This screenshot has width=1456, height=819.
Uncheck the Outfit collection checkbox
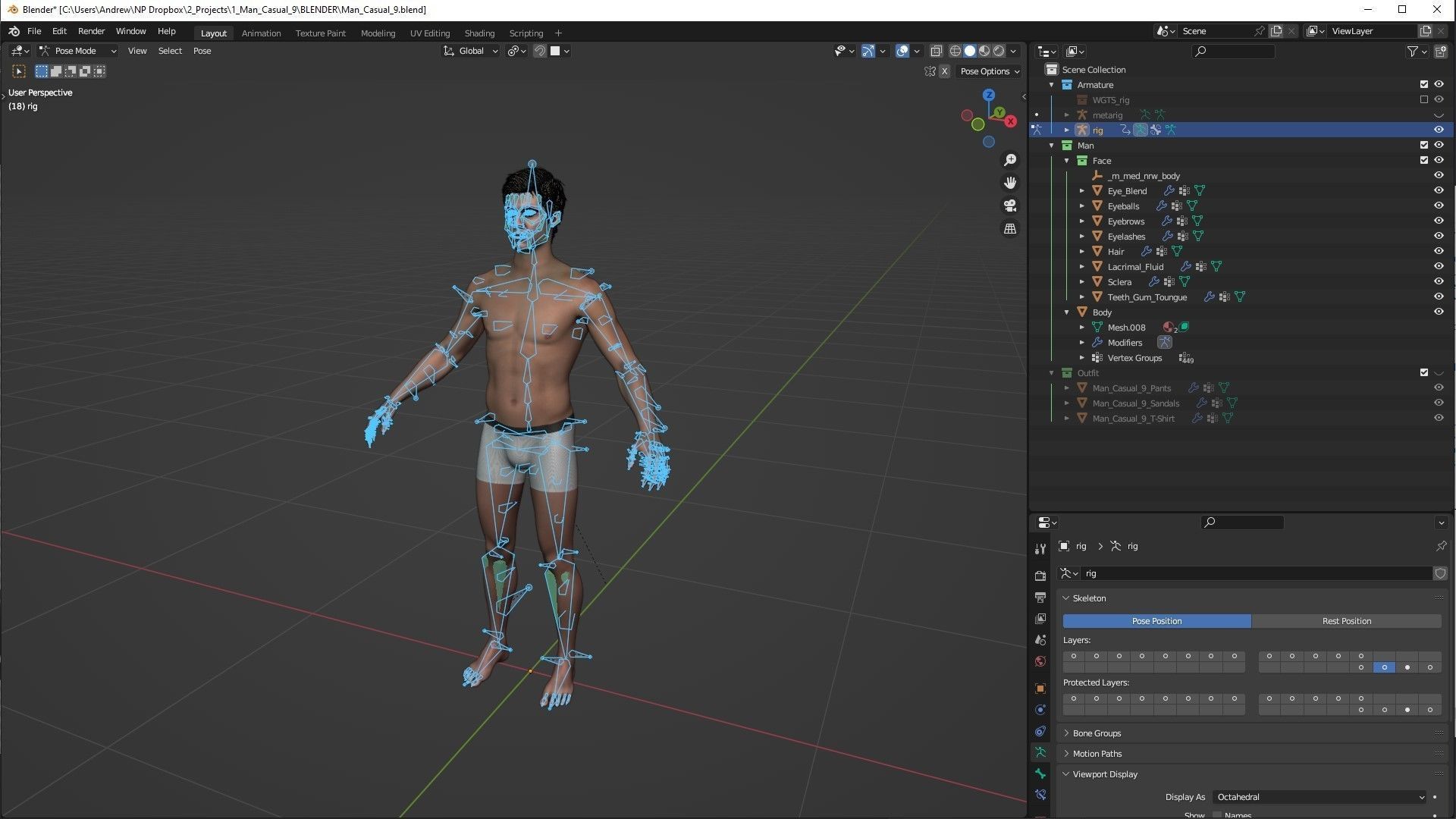tap(1423, 372)
